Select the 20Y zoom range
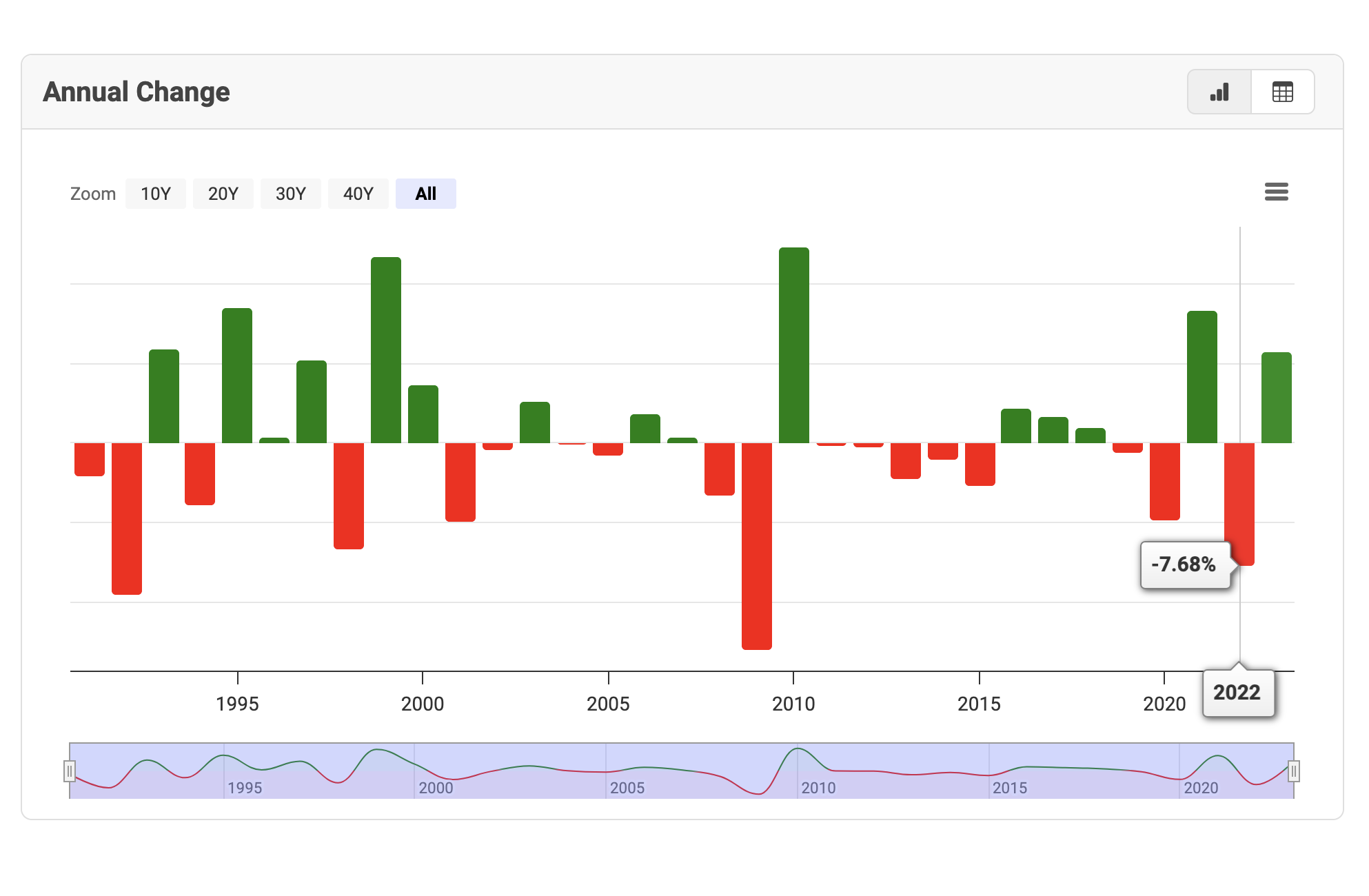The height and width of the screenshot is (896, 1369). coord(223,194)
